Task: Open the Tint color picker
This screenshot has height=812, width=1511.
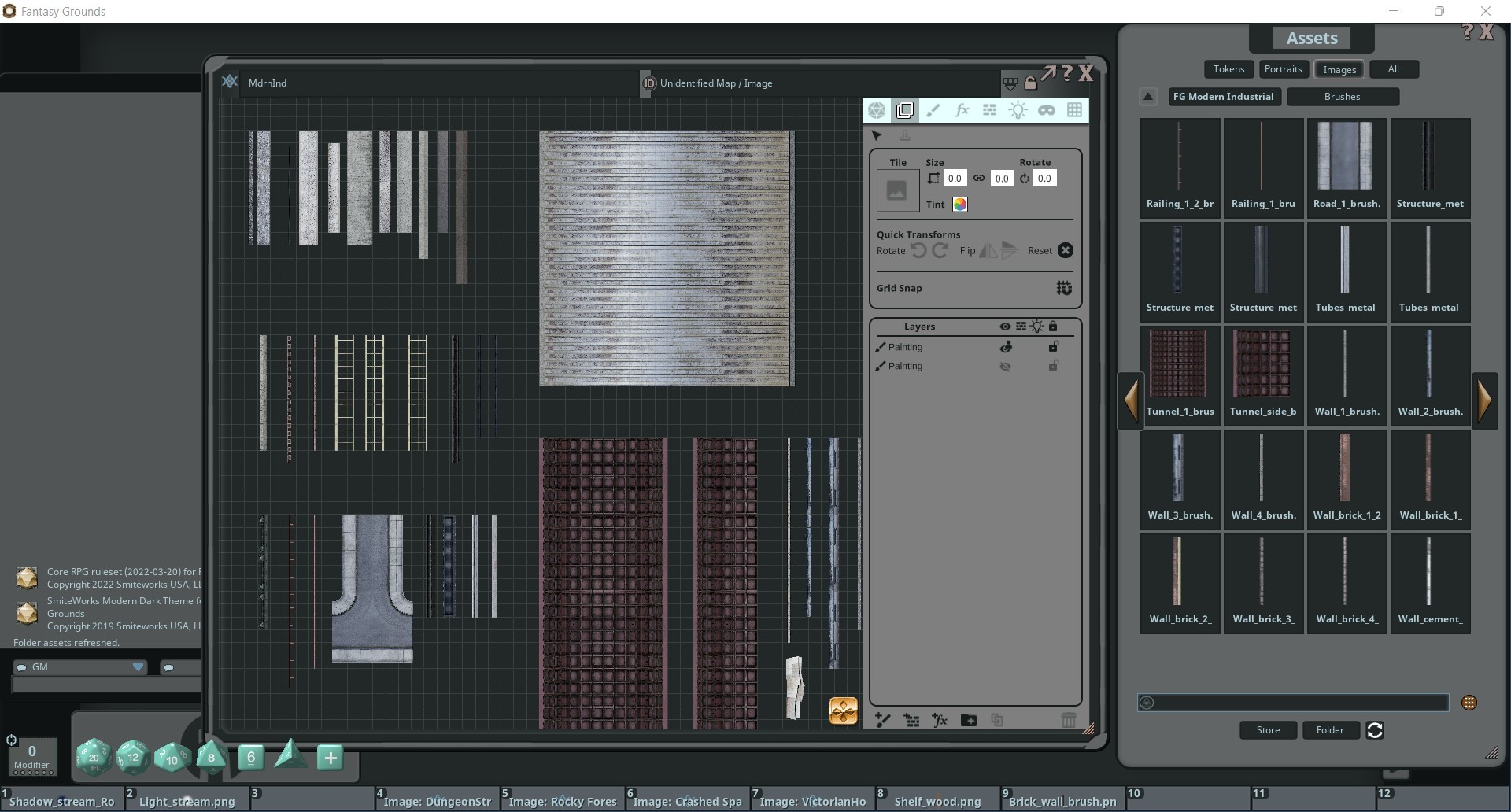Action: tap(959, 204)
